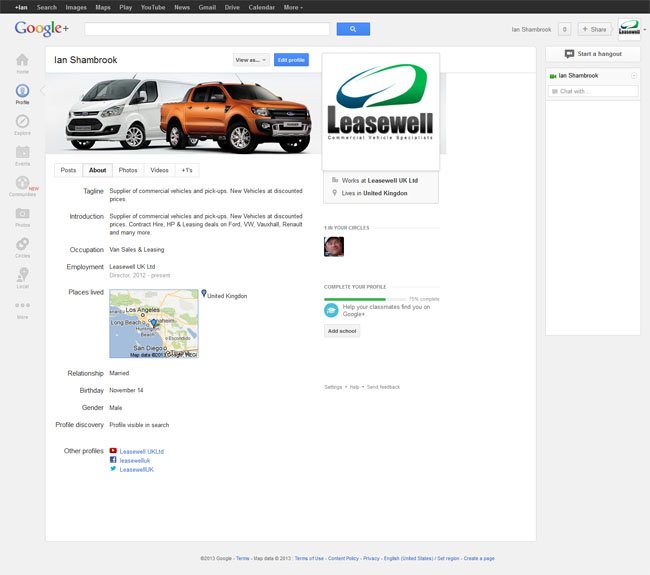The height and width of the screenshot is (575, 650).
Task: Open the Events calendar icon
Action: [22, 152]
